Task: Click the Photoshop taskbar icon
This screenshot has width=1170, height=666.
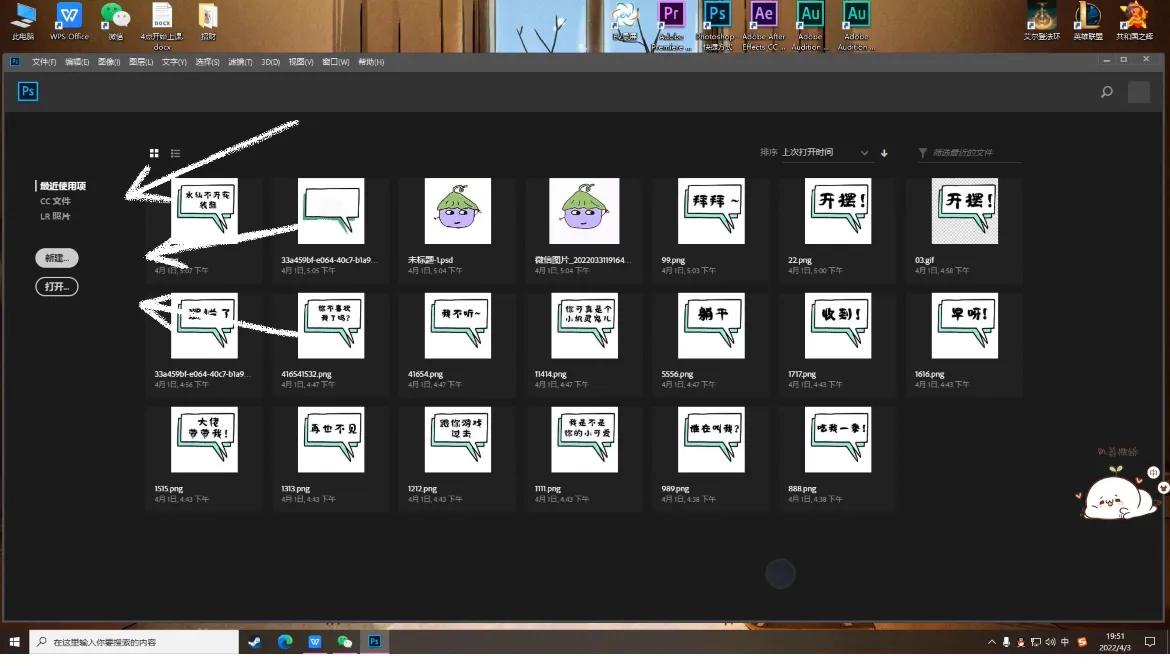Action: coord(375,642)
